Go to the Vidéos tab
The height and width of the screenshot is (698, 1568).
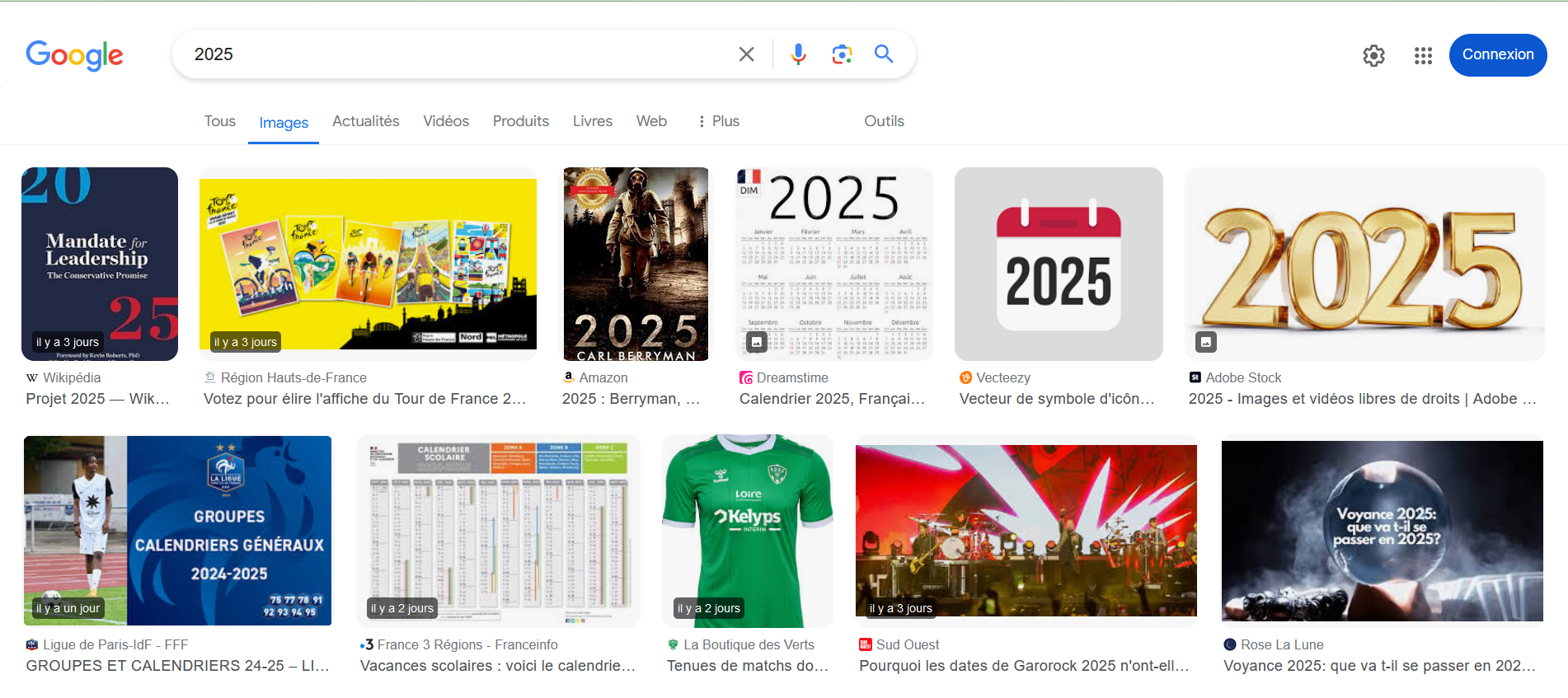click(x=446, y=121)
